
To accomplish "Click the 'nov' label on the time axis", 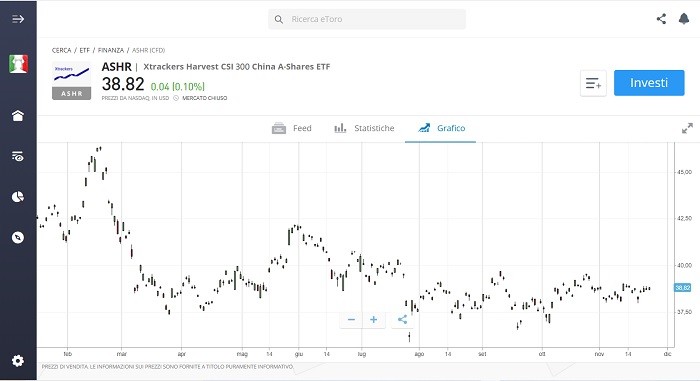I will pyautogui.click(x=599, y=354).
